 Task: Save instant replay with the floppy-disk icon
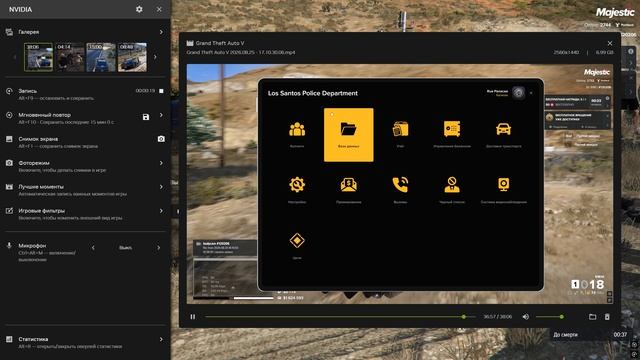pyautogui.click(x=146, y=117)
